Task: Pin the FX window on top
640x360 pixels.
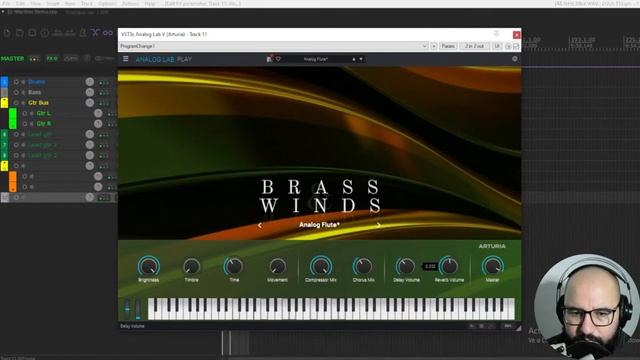Action: coord(496,34)
